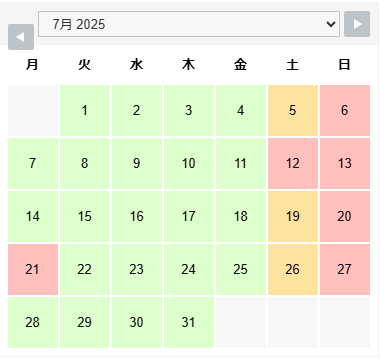Advance to next month arrow

(357, 24)
